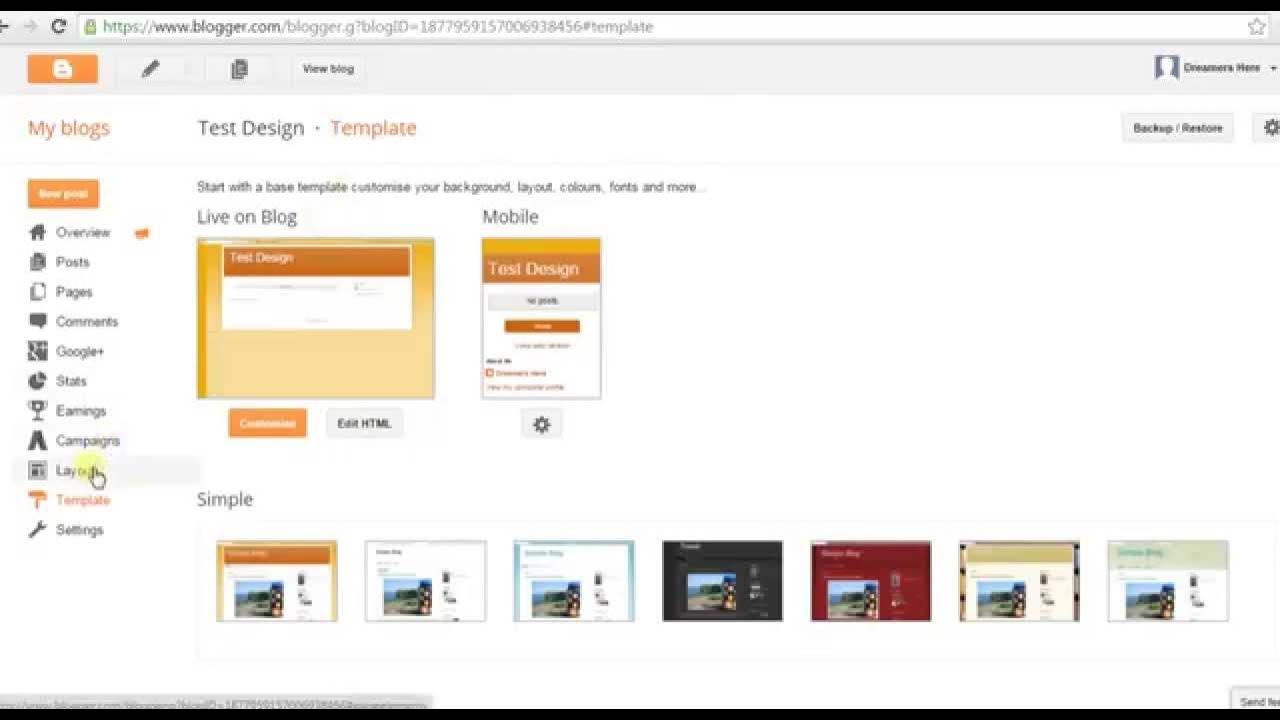Click the View blog button
The width and height of the screenshot is (1280, 720).
328,69
